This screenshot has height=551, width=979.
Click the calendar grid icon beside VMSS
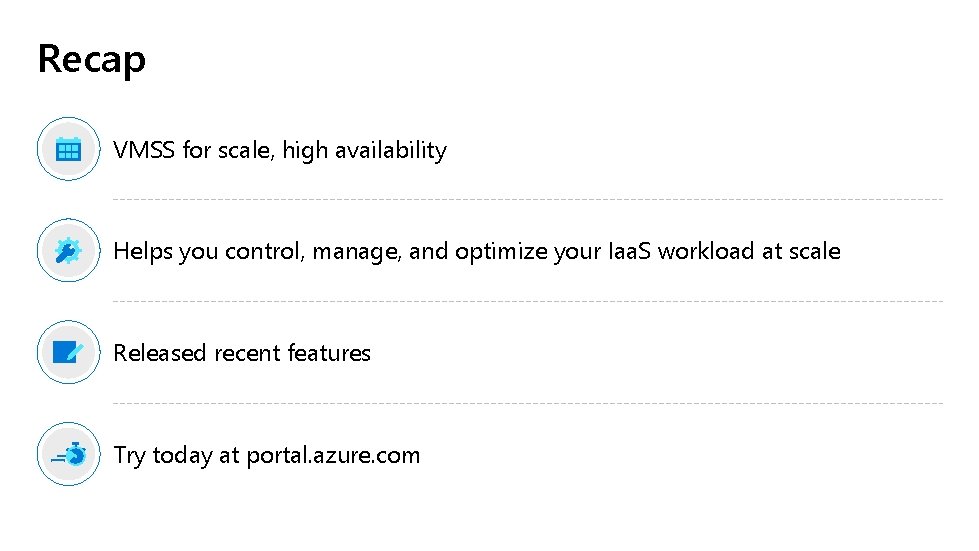(x=68, y=150)
